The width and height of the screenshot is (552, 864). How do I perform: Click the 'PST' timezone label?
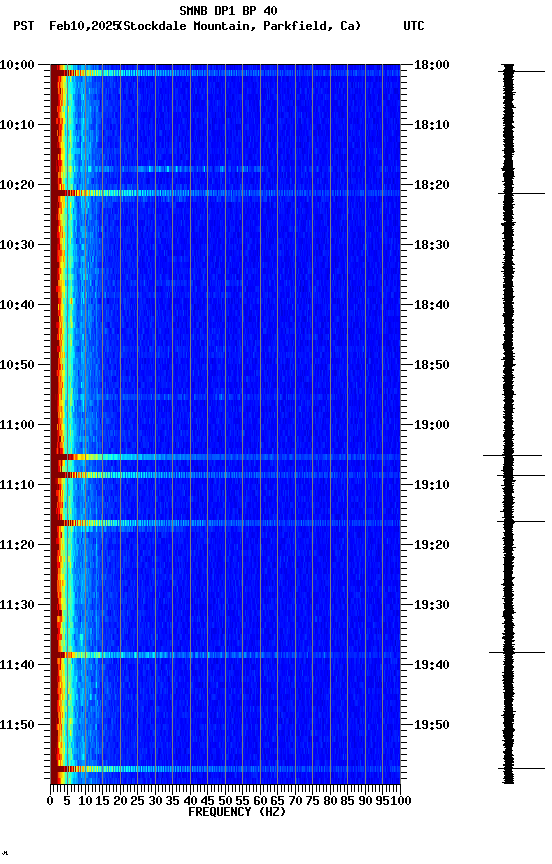pos(24,26)
